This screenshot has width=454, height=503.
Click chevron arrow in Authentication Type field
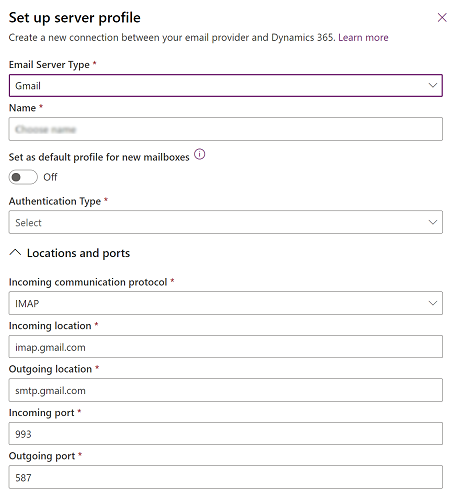tap(433, 222)
